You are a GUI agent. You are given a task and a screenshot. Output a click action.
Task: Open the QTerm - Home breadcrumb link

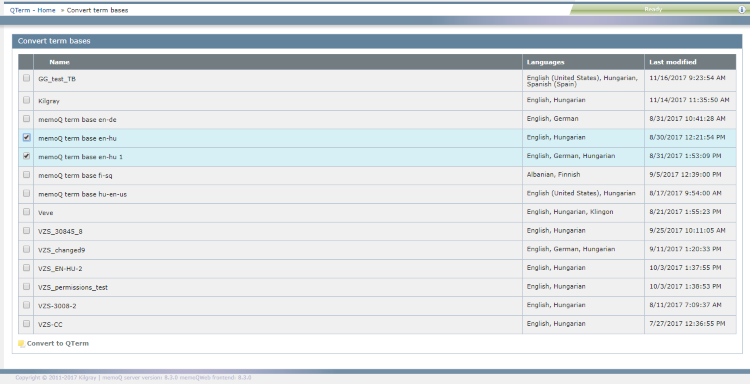(33, 10)
